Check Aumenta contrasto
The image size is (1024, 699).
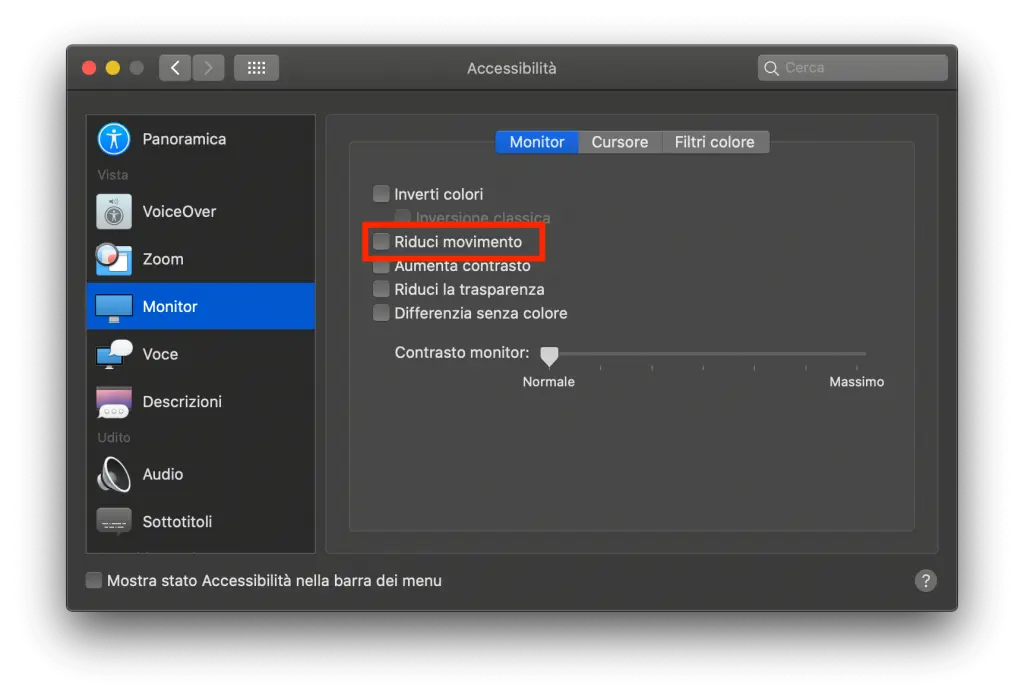point(381,265)
